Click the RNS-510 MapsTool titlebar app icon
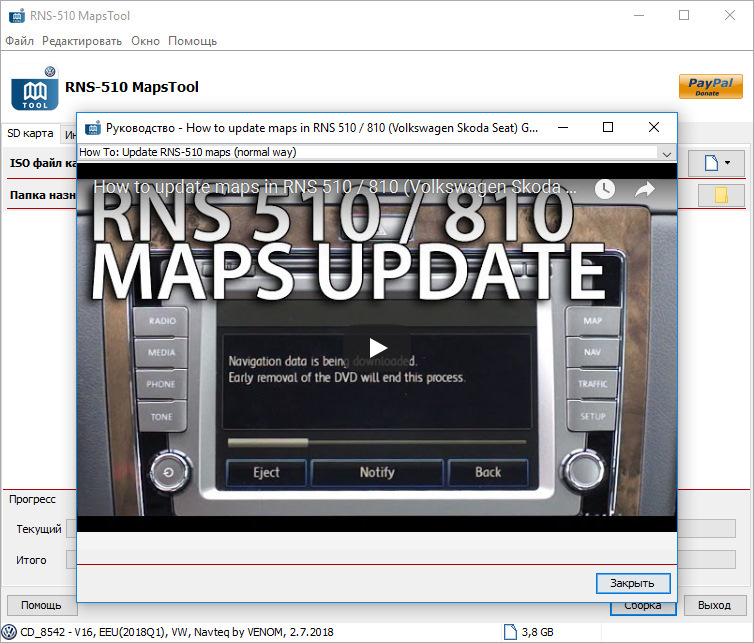 (x=17, y=16)
